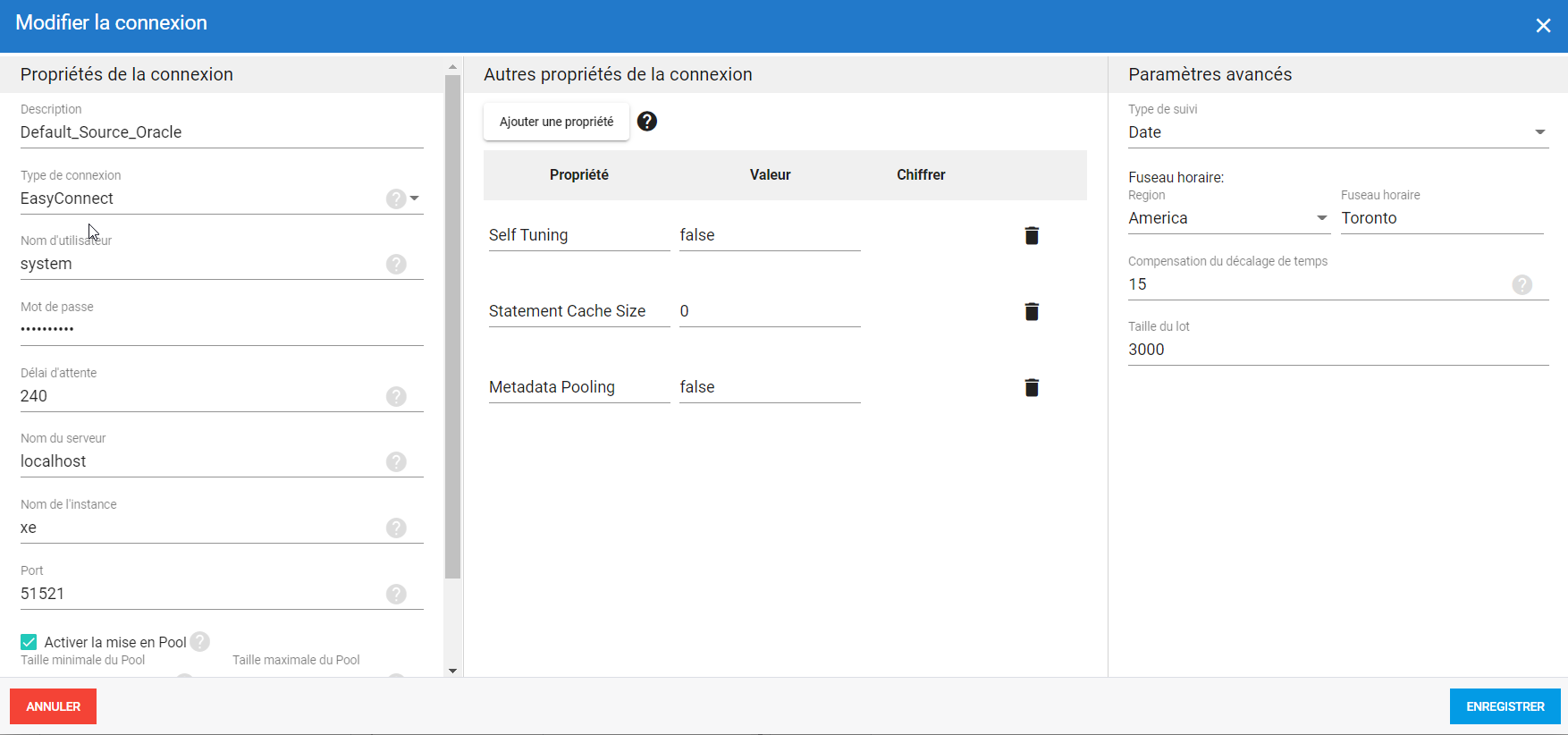The height and width of the screenshot is (735, 1568).
Task: Edit the Self Tuning value false
Action: (770, 235)
